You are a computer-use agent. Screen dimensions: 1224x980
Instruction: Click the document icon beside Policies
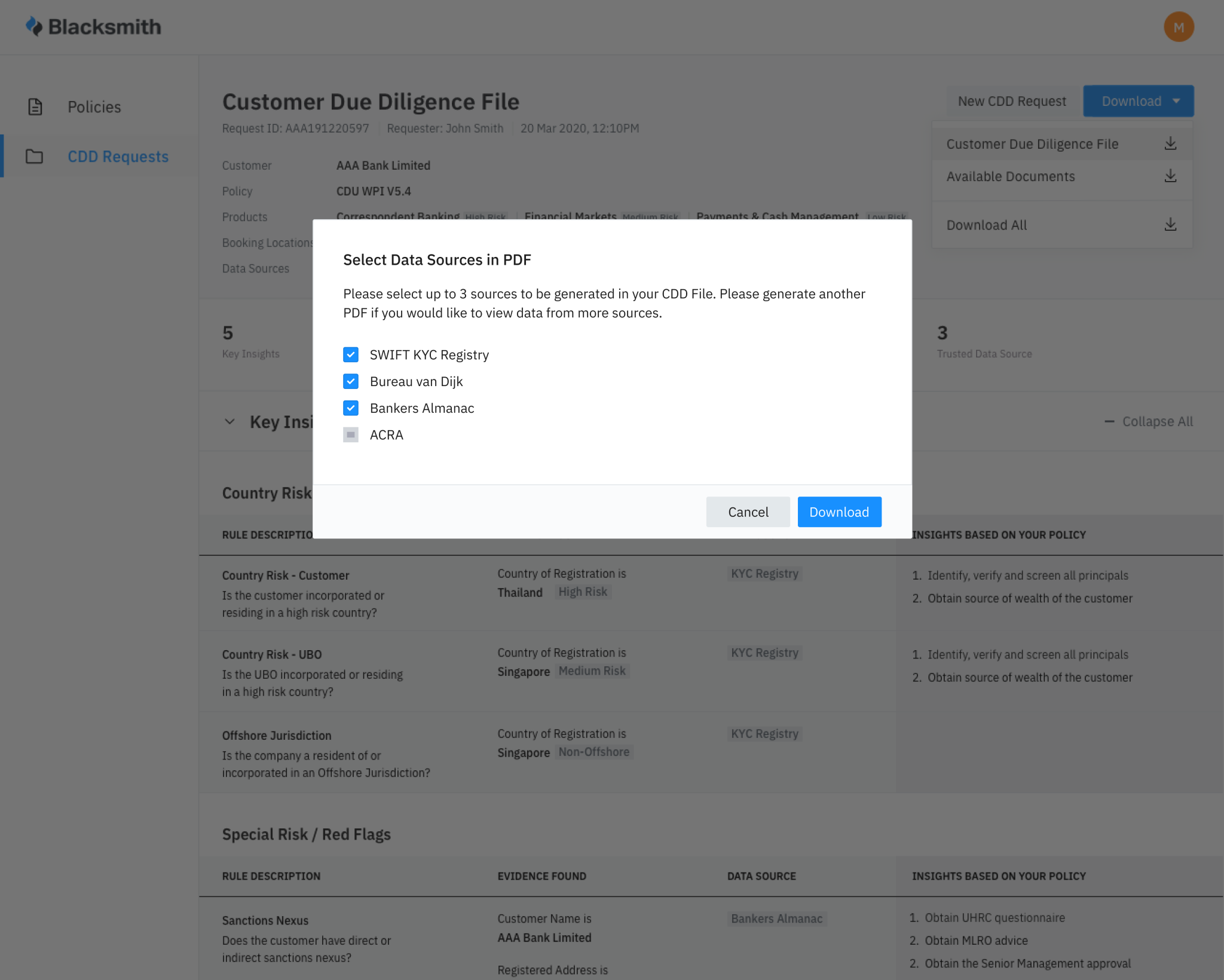point(34,107)
